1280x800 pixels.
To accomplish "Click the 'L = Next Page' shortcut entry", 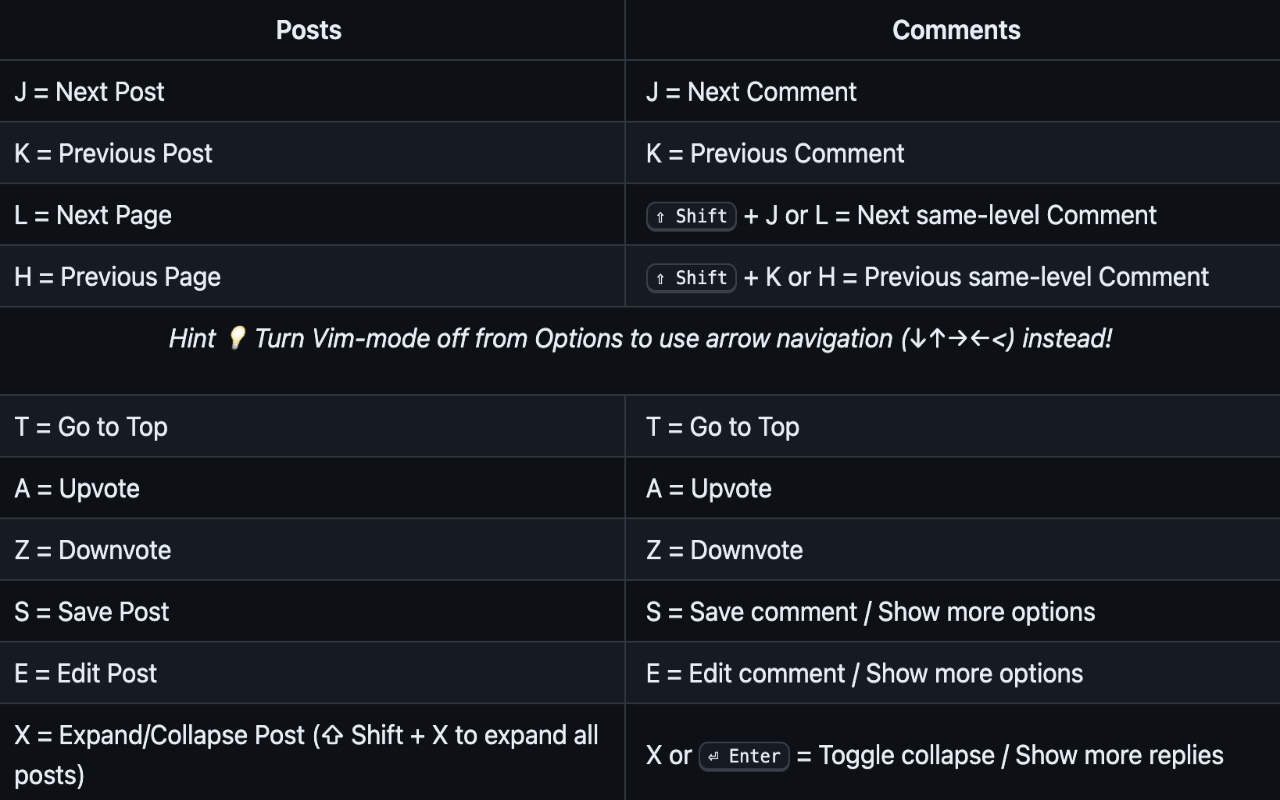I will coord(93,216).
